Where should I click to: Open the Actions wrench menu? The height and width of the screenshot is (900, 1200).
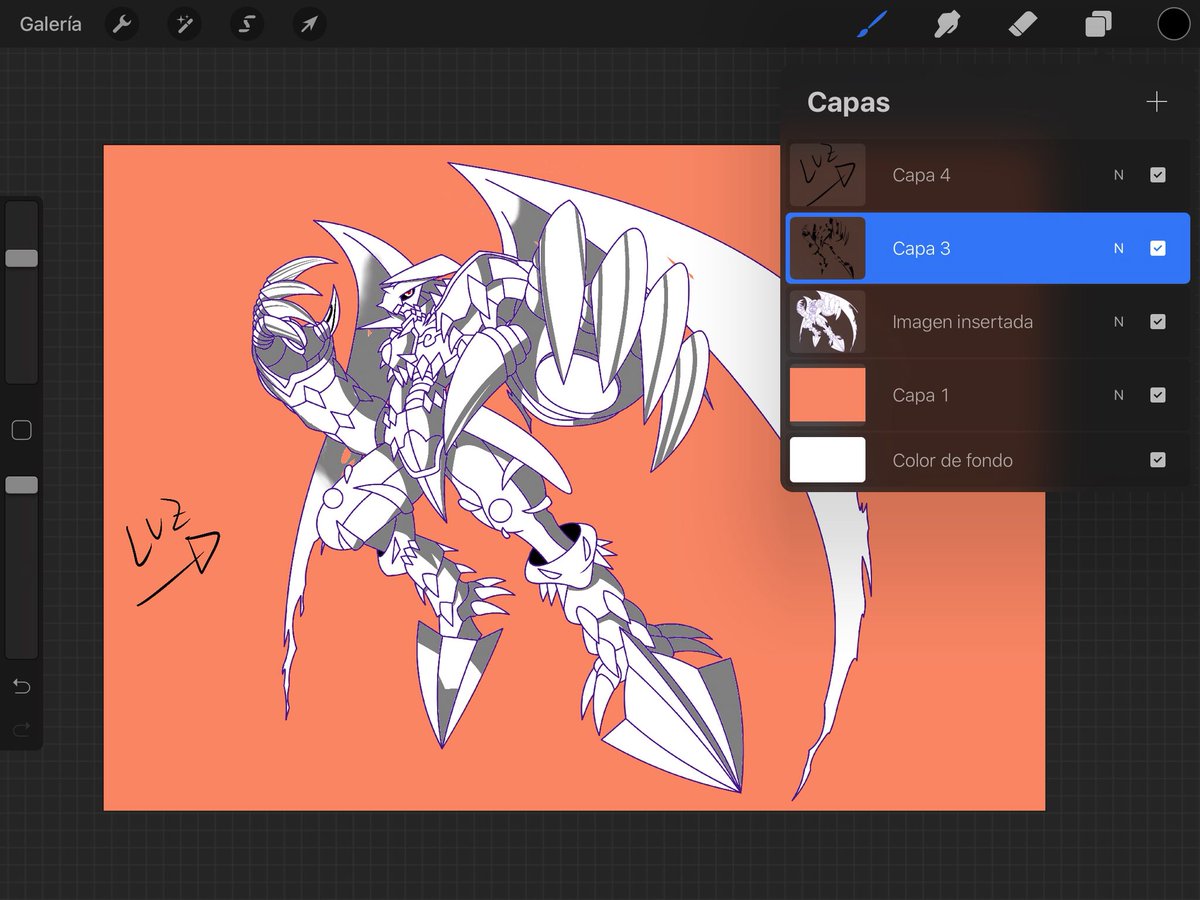122,24
